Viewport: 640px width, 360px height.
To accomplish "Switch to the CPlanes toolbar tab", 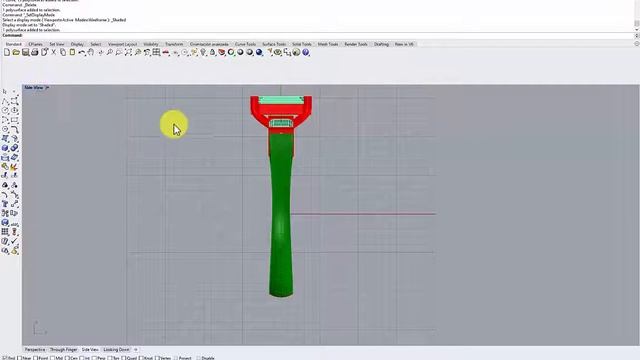I will point(36,44).
